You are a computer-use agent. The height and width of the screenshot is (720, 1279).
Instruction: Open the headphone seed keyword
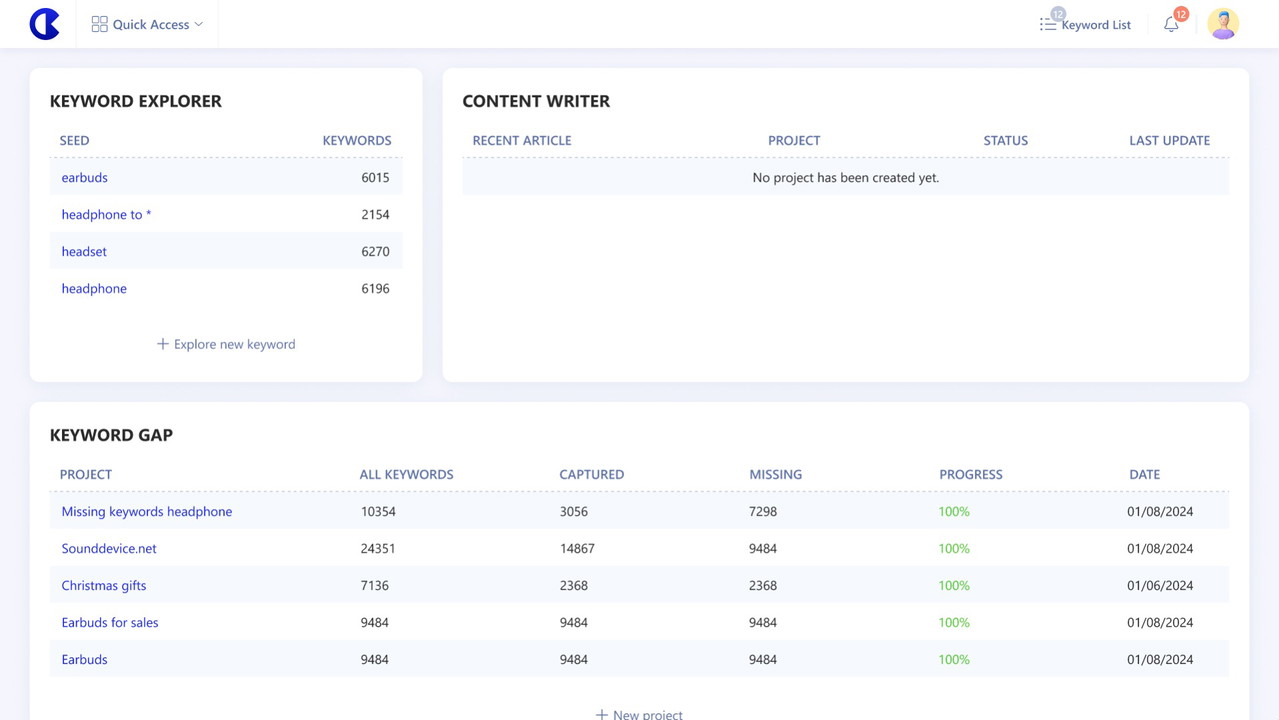point(94,288)
